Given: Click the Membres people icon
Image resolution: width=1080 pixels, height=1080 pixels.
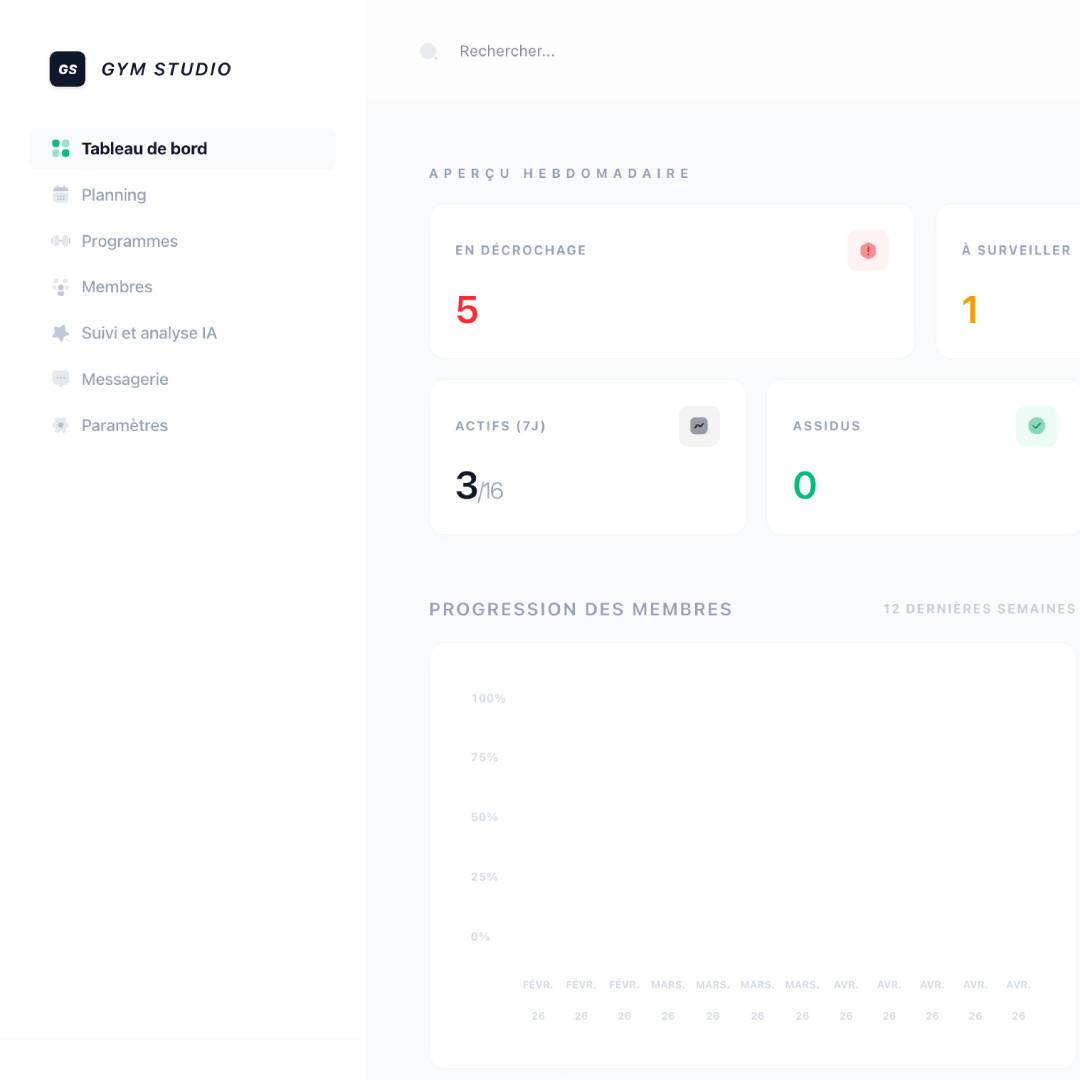Looking at the screenshot, I should (x=62, y=286).
